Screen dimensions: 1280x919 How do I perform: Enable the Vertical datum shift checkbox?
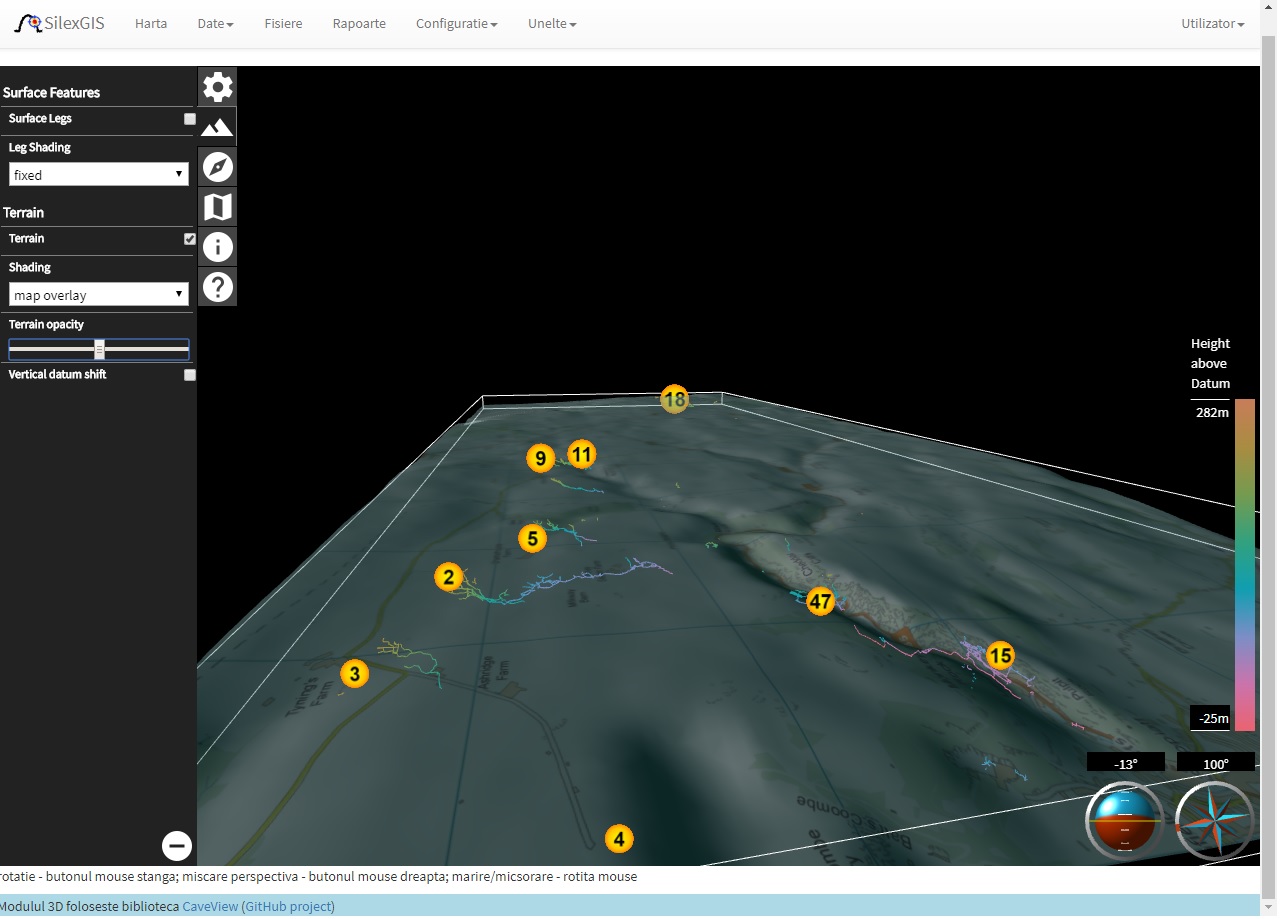tap(190, 375)
